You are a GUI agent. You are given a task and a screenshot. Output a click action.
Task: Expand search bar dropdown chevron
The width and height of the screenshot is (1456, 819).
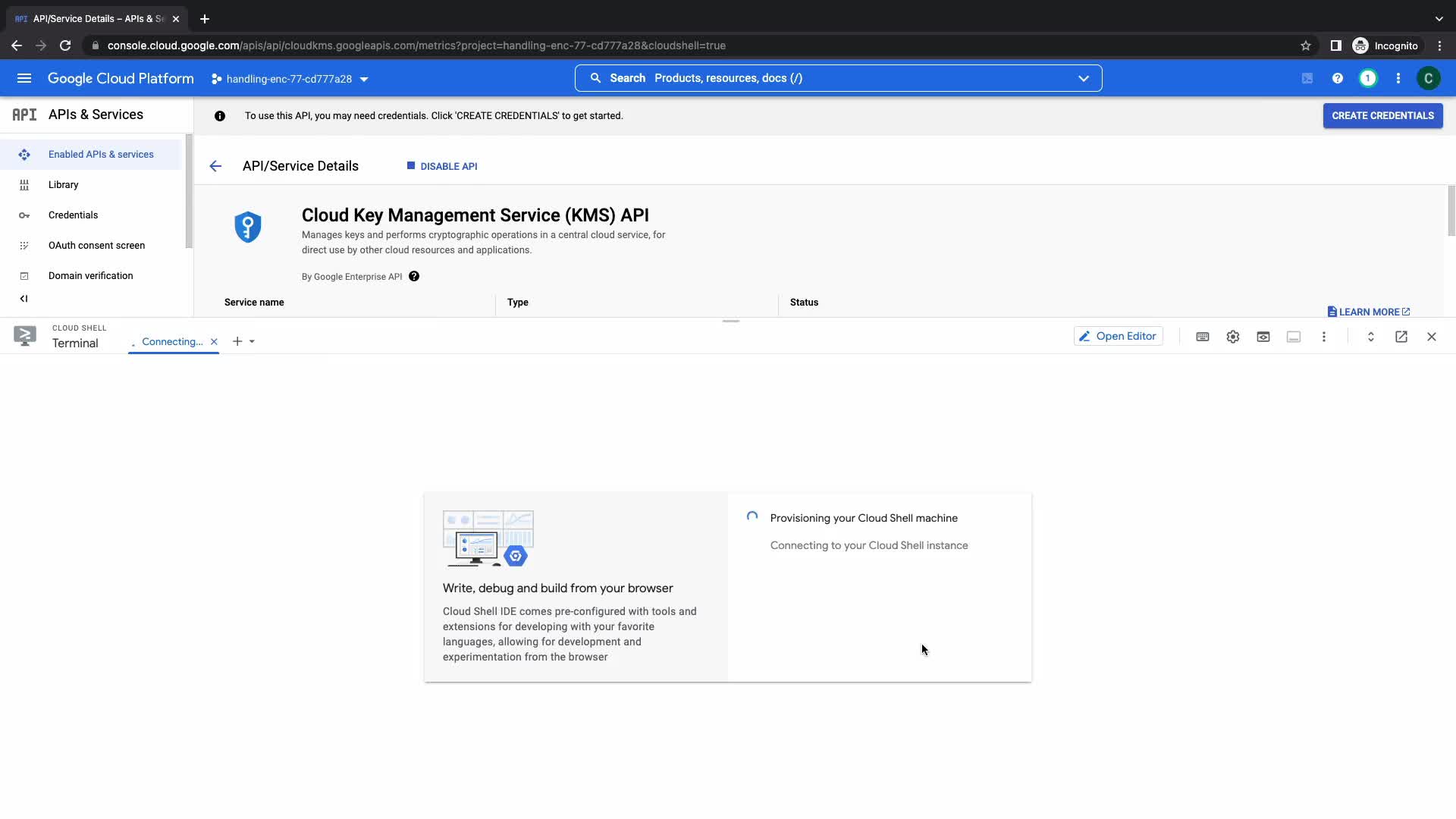click(1084, 78)
